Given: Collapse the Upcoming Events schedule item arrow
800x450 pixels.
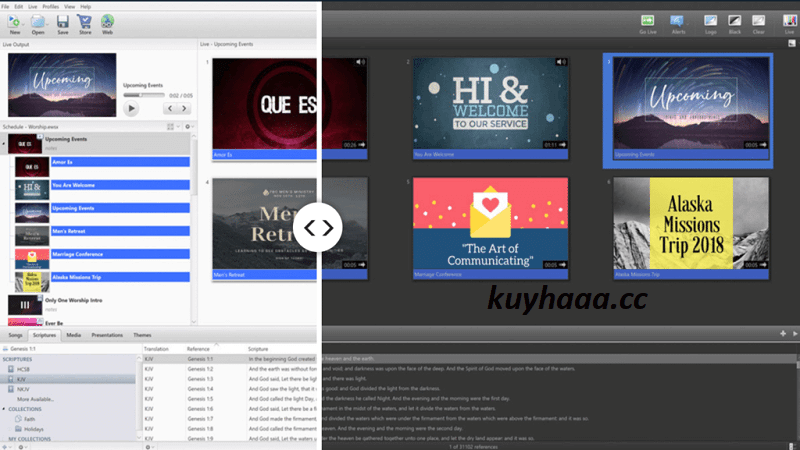Looking at the screenshot, I should (4, 144).
